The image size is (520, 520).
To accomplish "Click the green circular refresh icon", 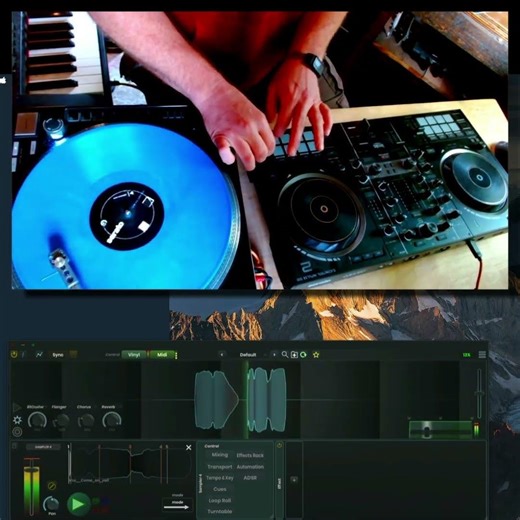I will [x=303, y=355].
